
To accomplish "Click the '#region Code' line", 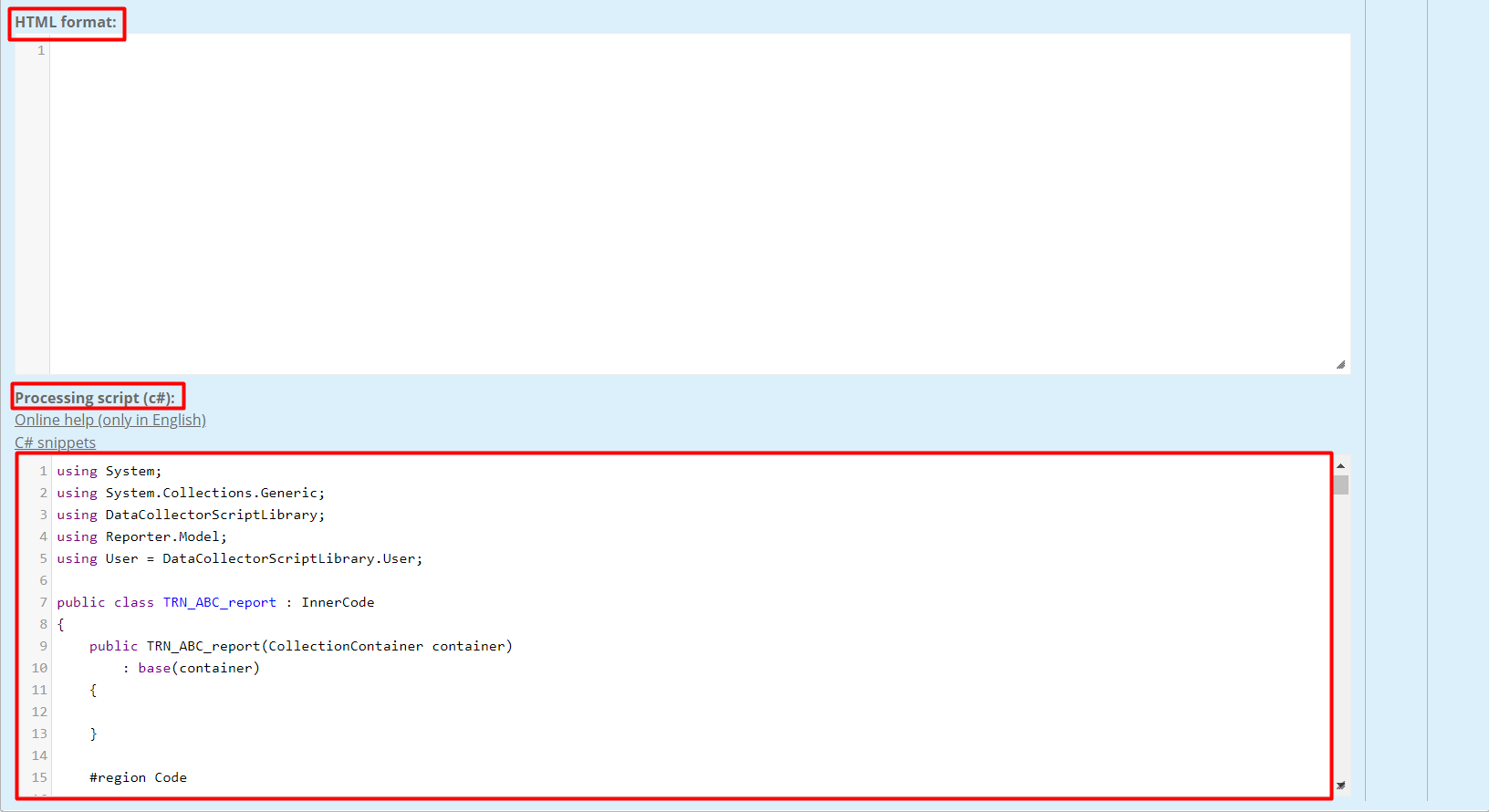I will click(x=138, y=777).
